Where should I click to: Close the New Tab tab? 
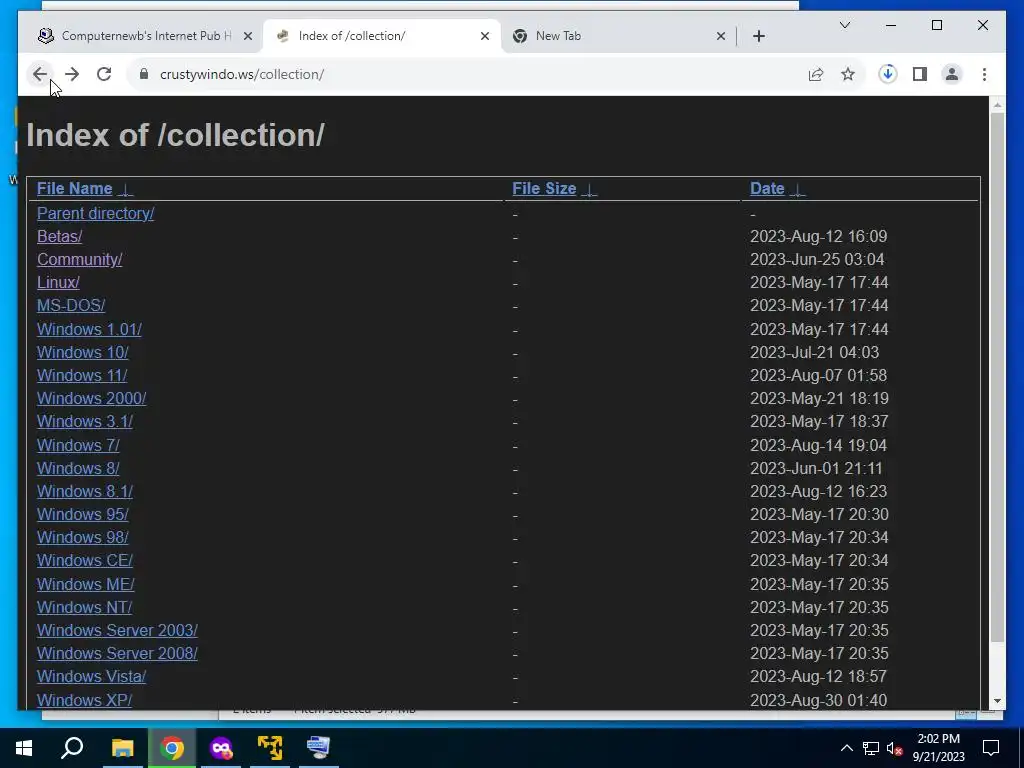pos(720,36)
